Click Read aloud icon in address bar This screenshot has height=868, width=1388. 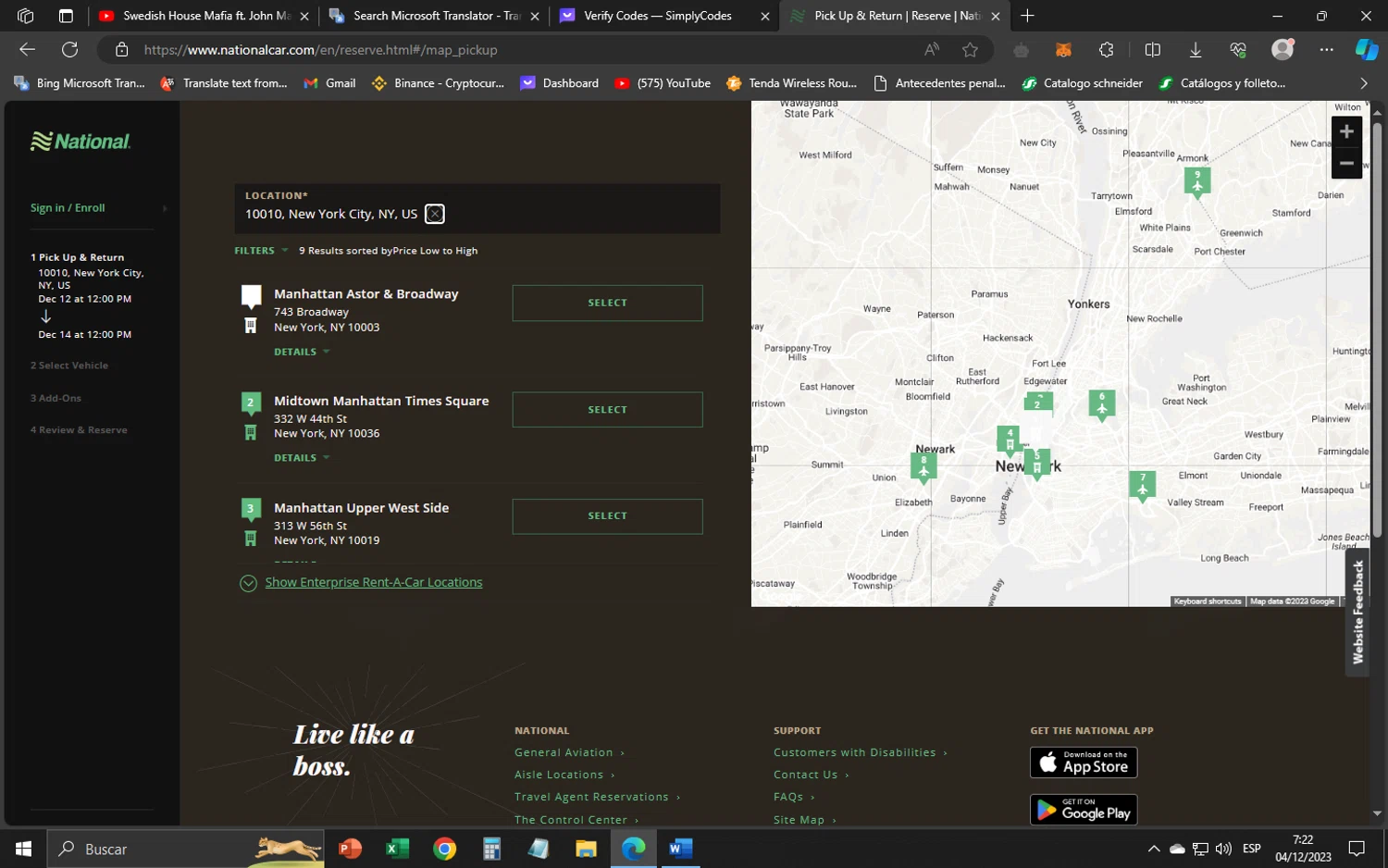931,50
